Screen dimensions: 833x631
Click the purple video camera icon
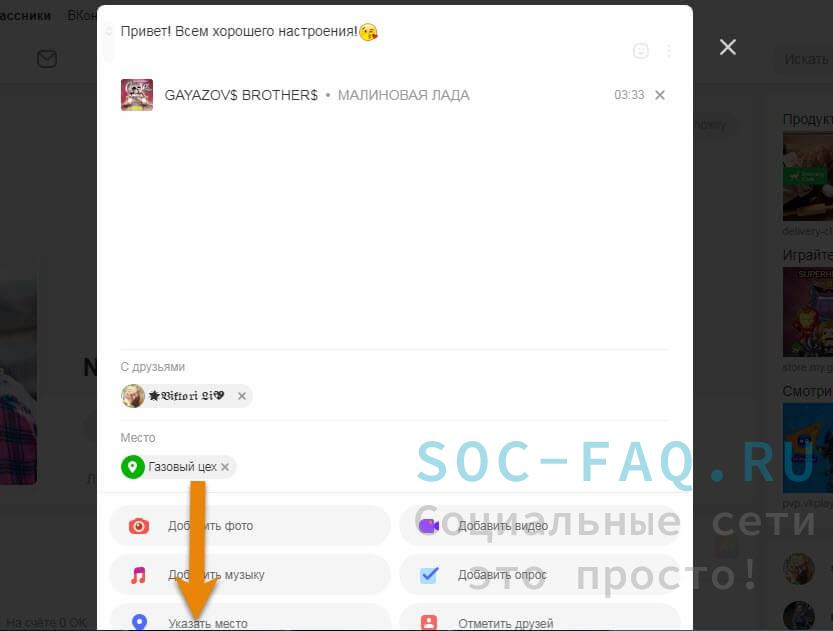(429, 526)
